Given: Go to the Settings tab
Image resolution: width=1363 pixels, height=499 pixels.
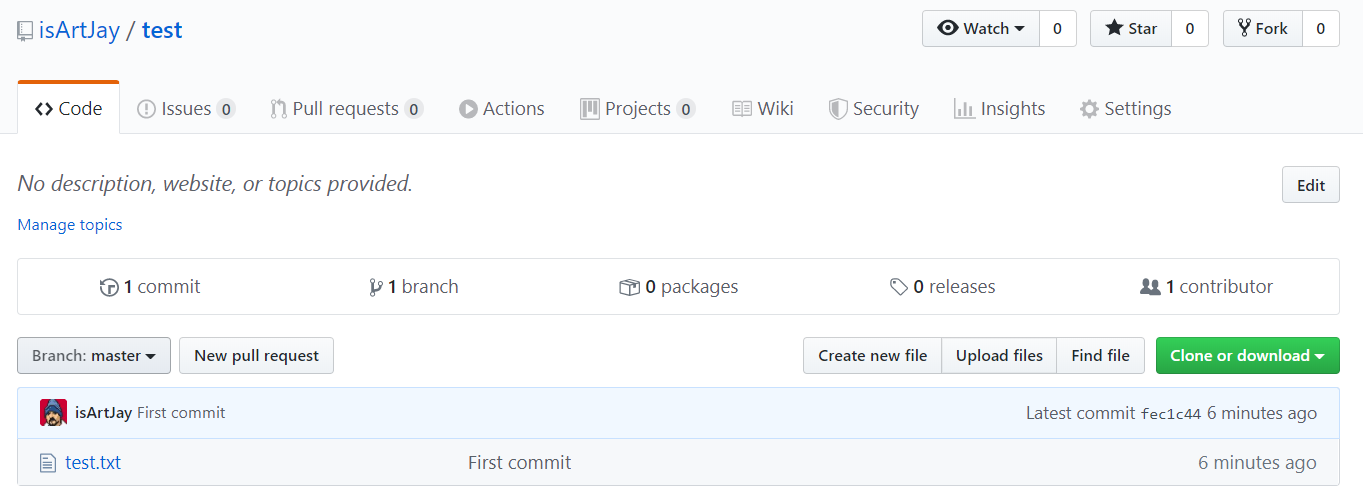Looking at the screenshot, I should (1125, 109).
